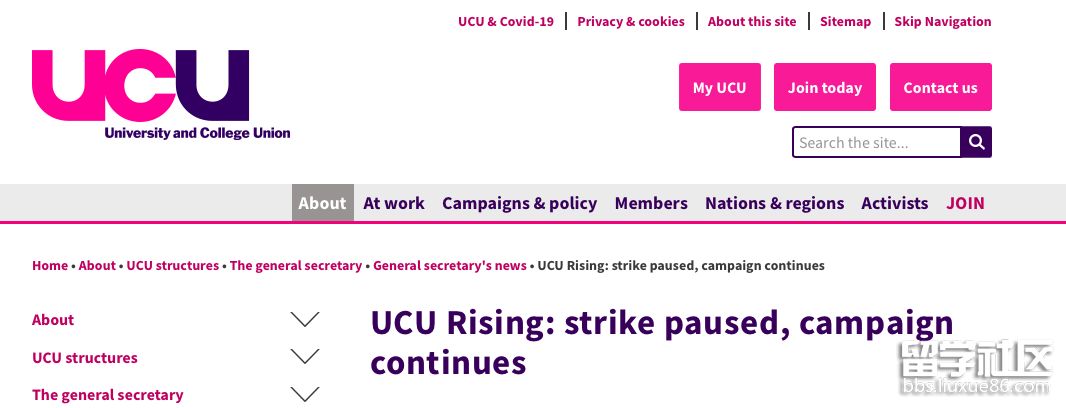Open the UCU & Covid-19 link
Screen dimensions: 1066x408
pyautogui.click(x=506, y=21)
